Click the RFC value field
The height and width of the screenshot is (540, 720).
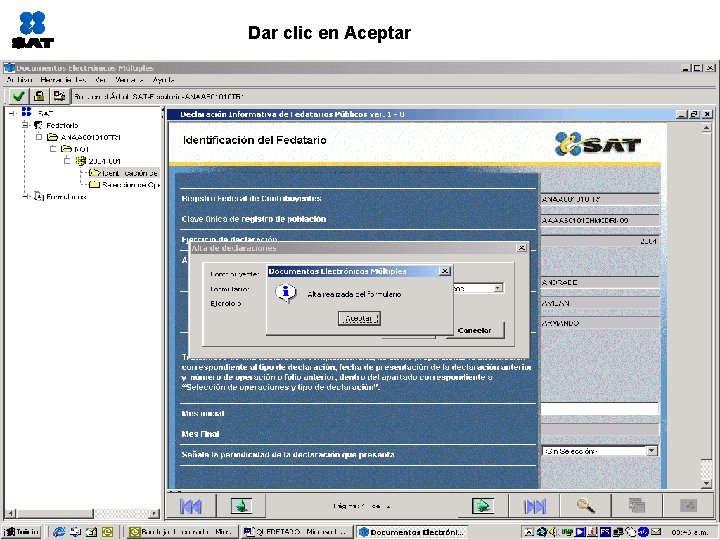(x=600, y=200)
